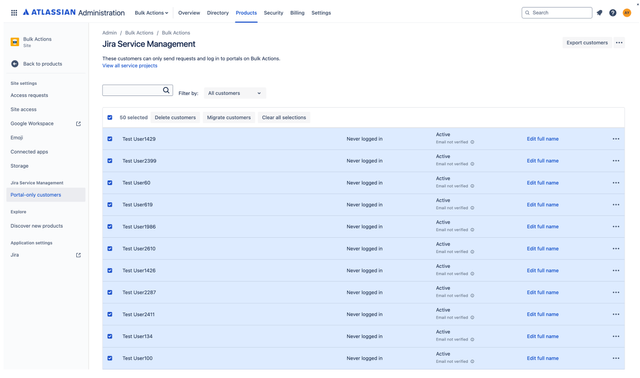Open more actions for Test User1986
Image resolution: width=640 pixels, height=378 pixels.
(616, 227)
